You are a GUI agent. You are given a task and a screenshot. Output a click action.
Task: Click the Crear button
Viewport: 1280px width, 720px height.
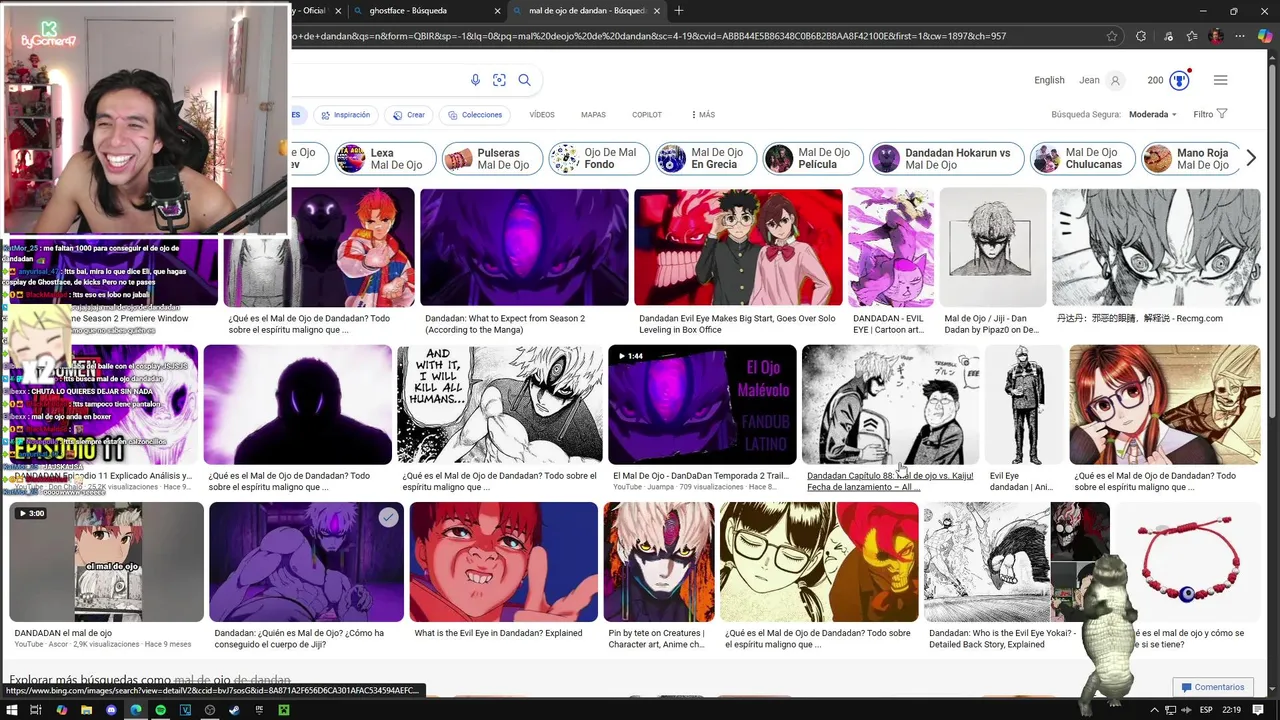pos(410,114)
